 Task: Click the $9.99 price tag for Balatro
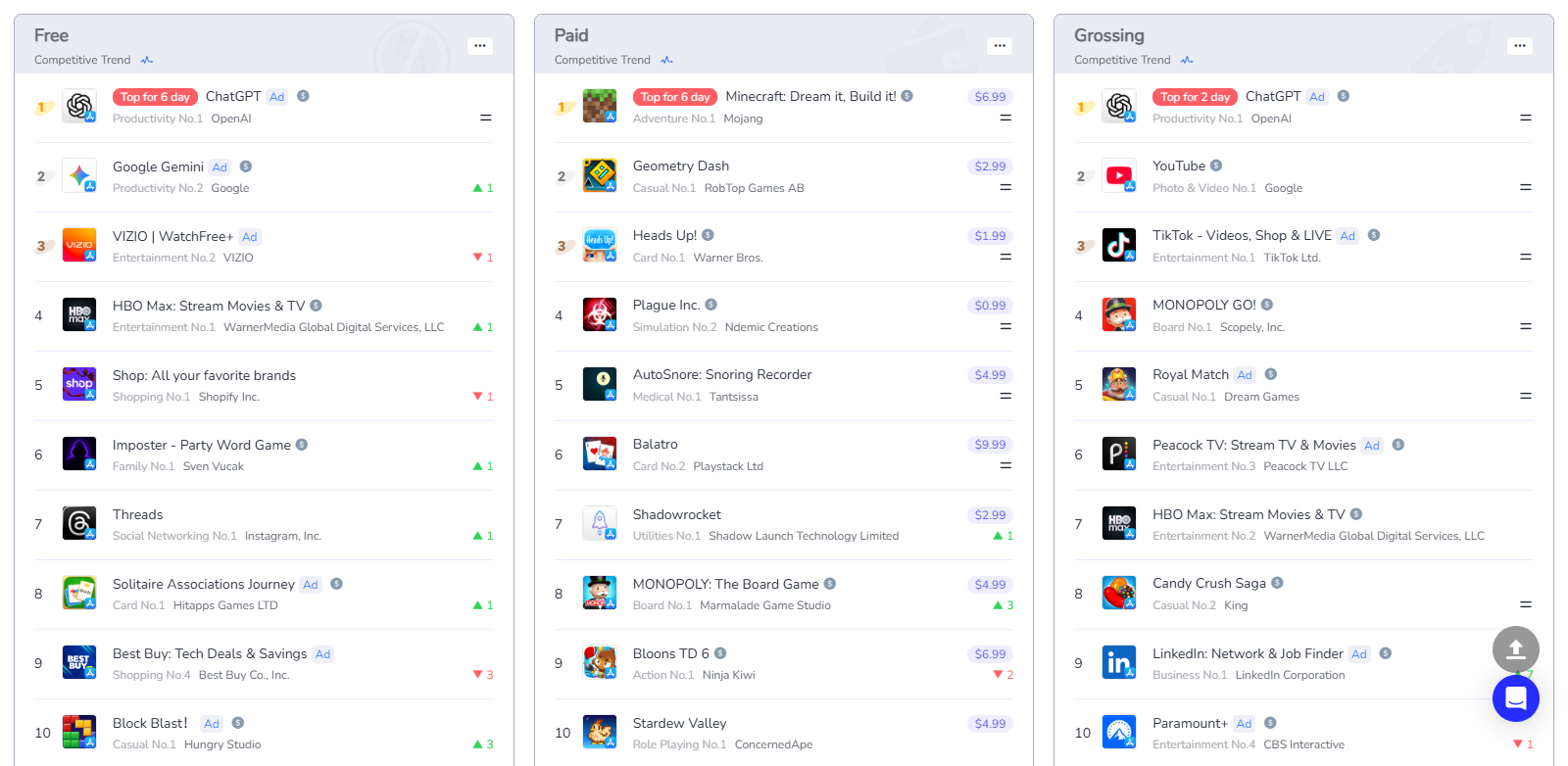coord(990,445)
